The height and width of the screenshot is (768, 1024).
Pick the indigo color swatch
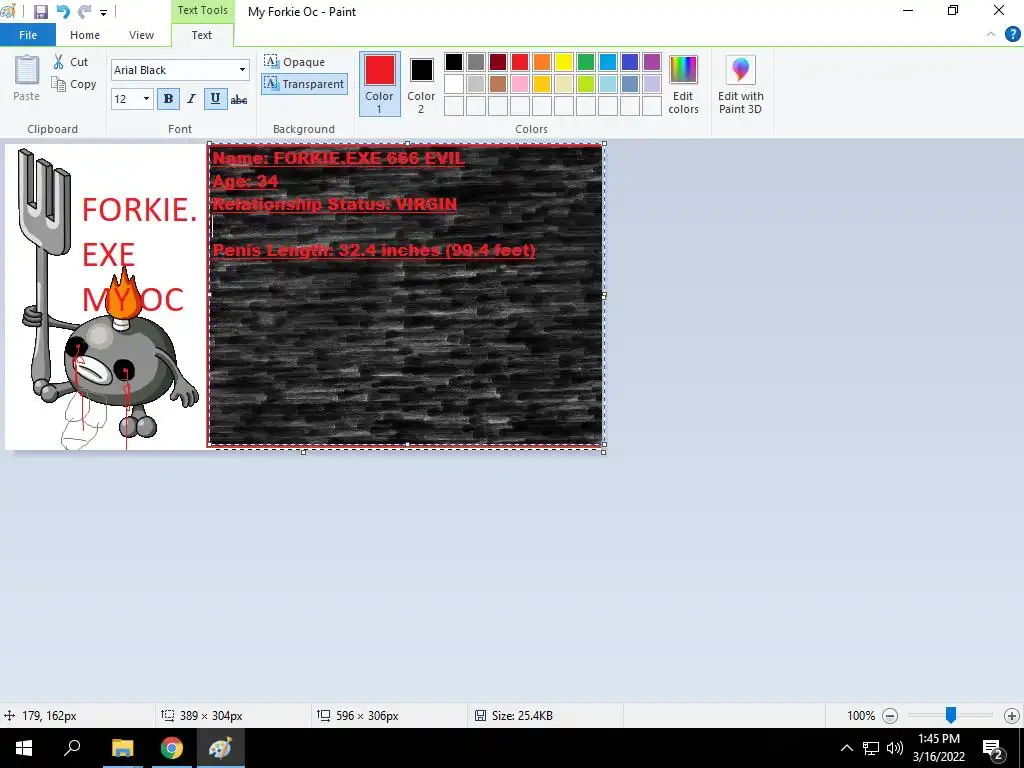click(630, 62)
